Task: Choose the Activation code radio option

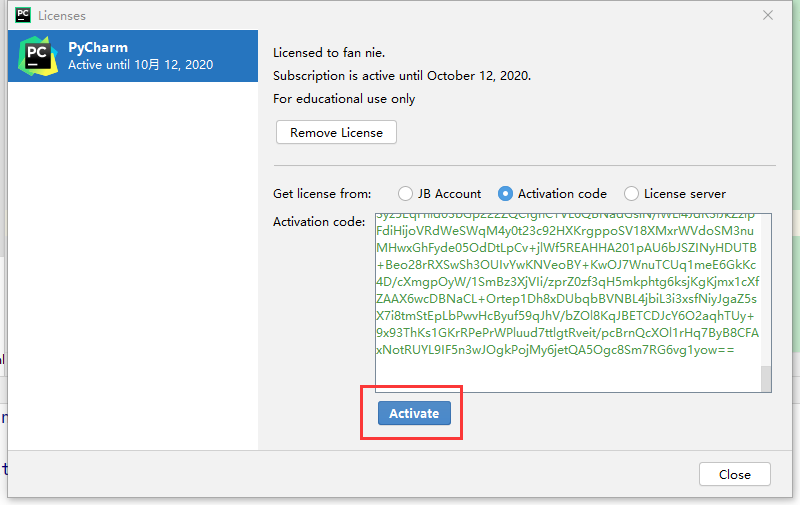Action: click(x=506, y=194)
